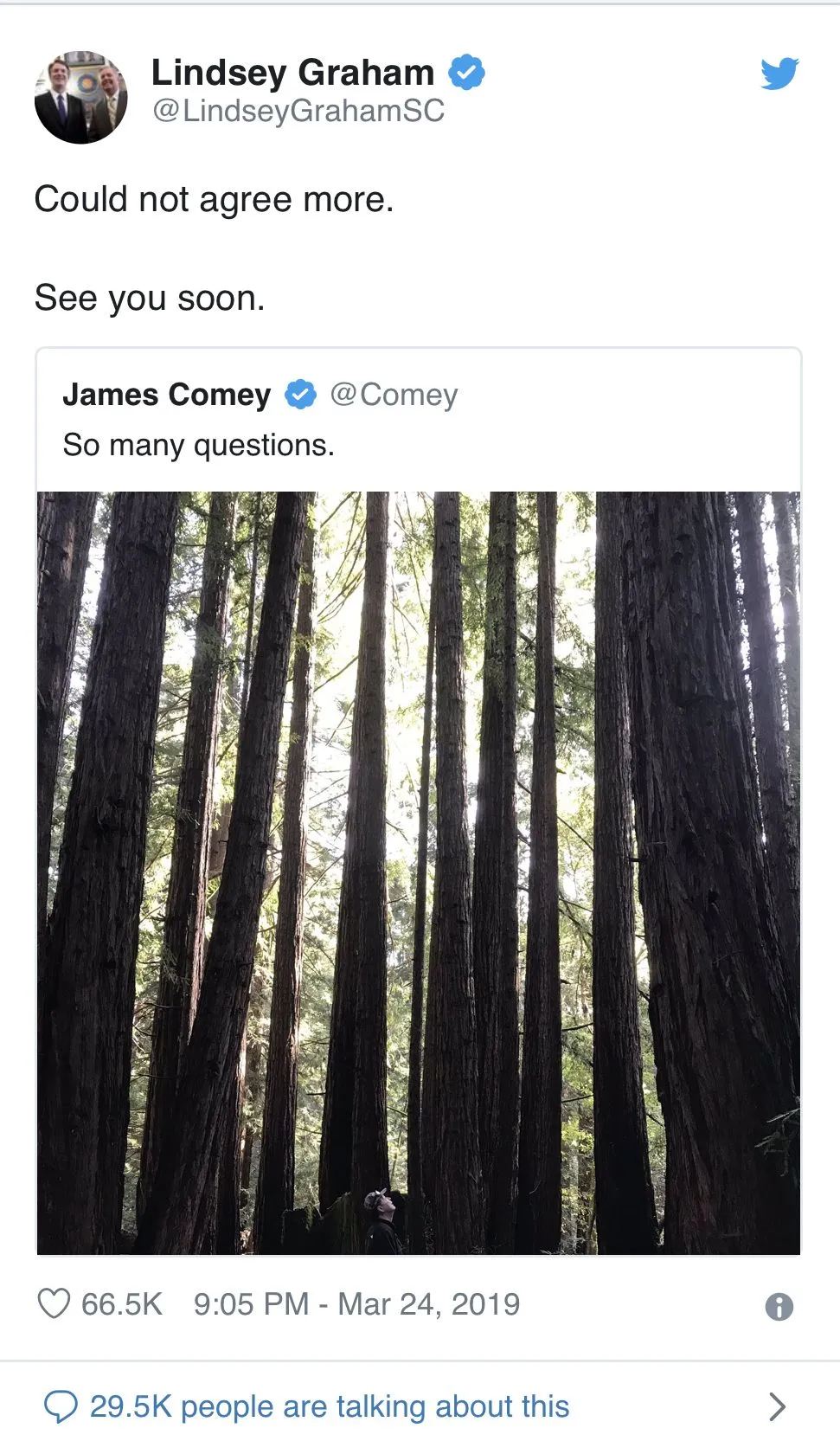Image resolution: width=840 pixels, height=1441 pixels.
Task: Click the Twitter bird logo
Action: tap(779, 74)
